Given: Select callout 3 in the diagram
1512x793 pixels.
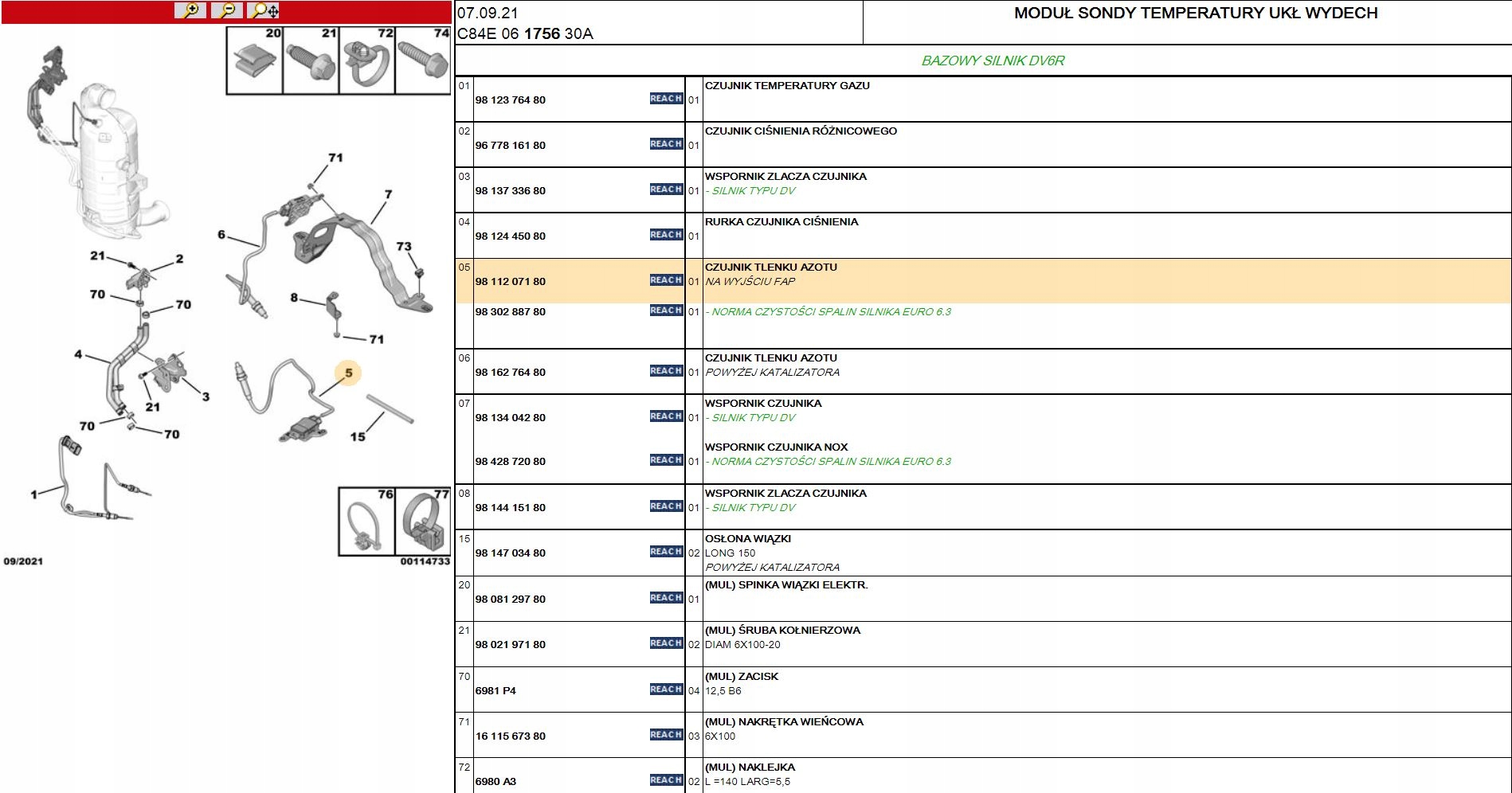Looking at the screenshot, I should tap(206, 396).
